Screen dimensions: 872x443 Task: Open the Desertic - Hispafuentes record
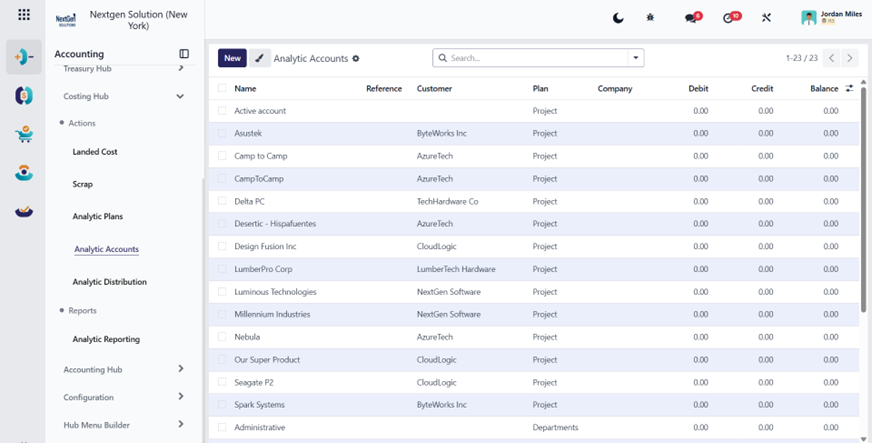[275, 223]
